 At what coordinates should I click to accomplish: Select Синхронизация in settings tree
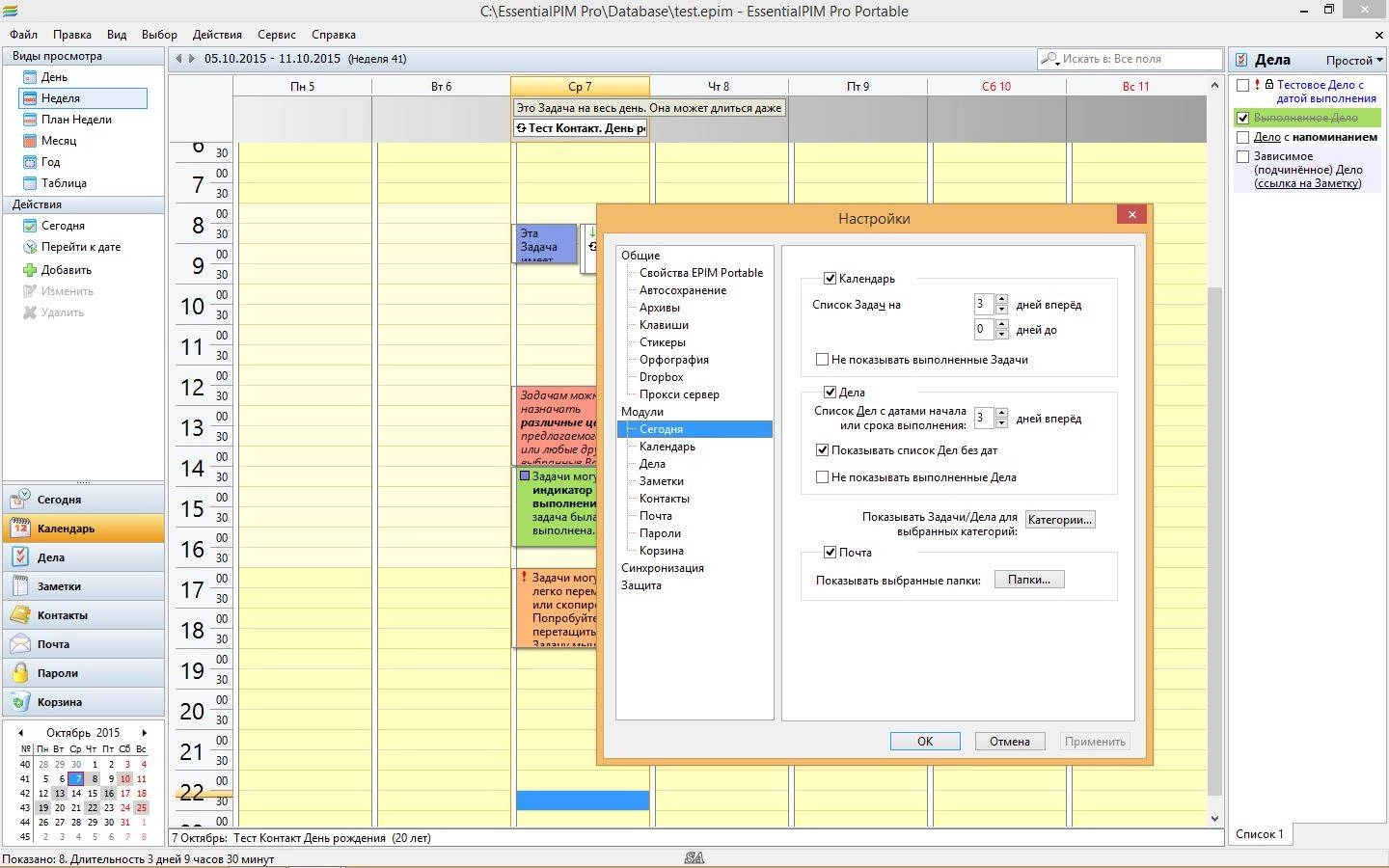tap(662, 568)
